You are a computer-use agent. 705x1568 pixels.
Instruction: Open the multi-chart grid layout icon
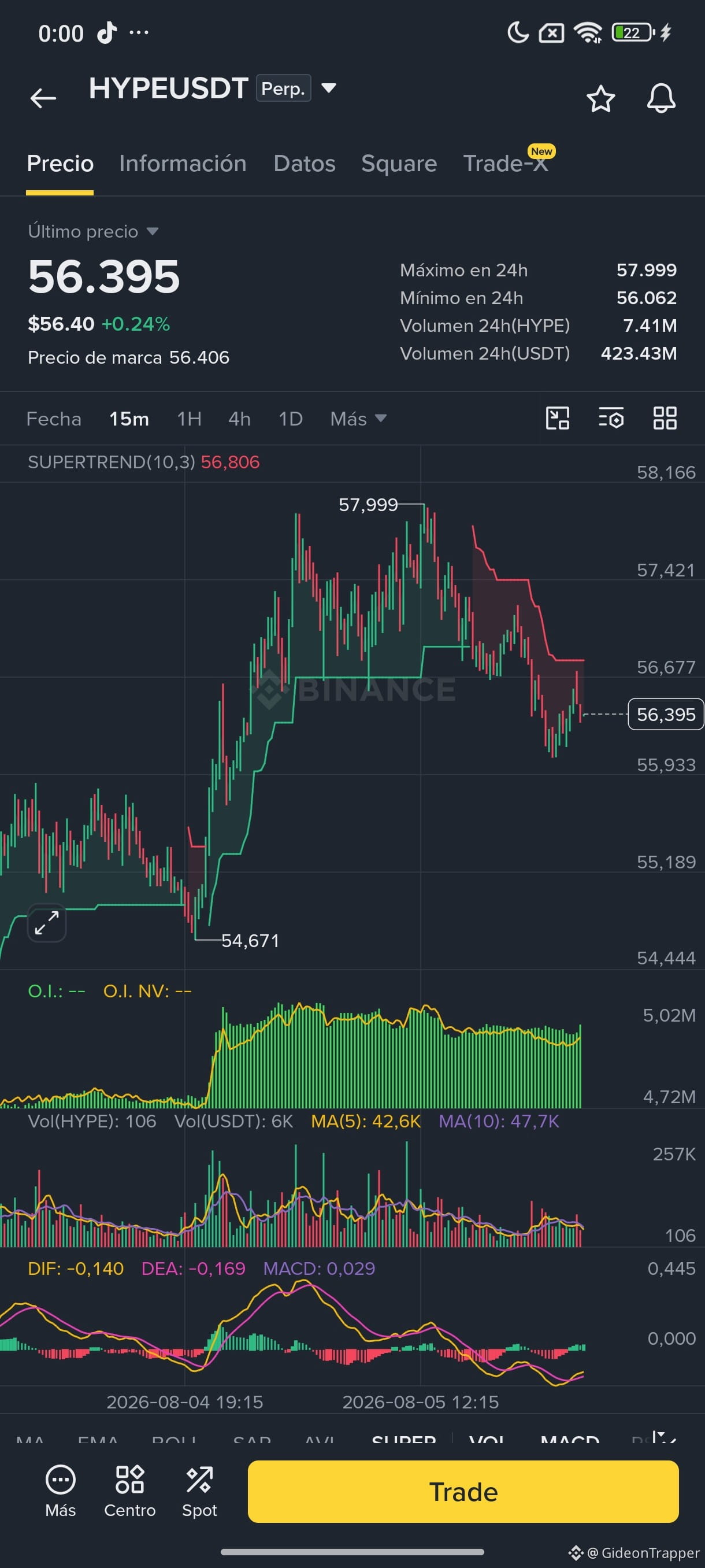664,418
